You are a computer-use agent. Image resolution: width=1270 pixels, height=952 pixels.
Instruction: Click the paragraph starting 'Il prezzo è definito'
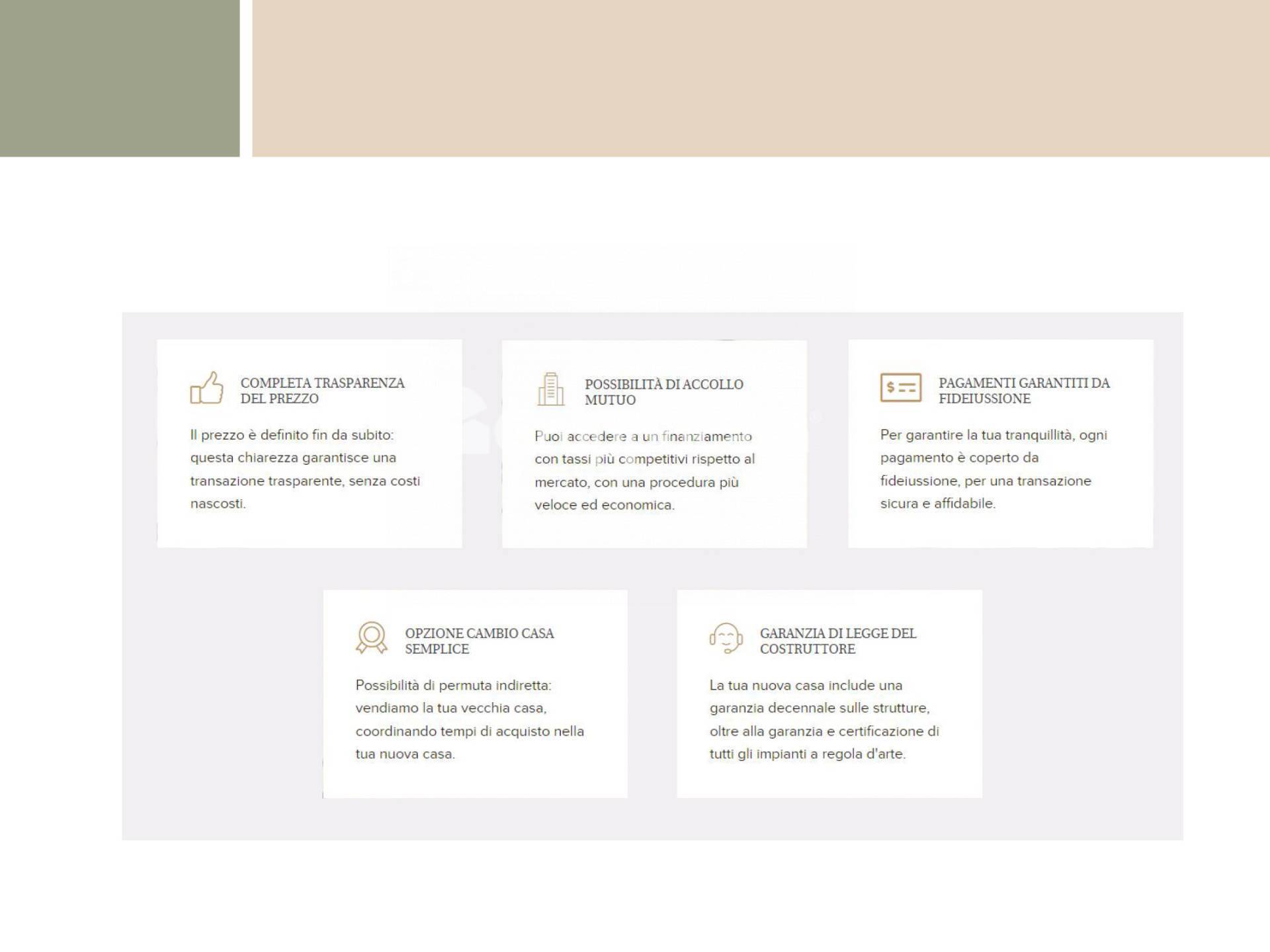pos(305,469)
